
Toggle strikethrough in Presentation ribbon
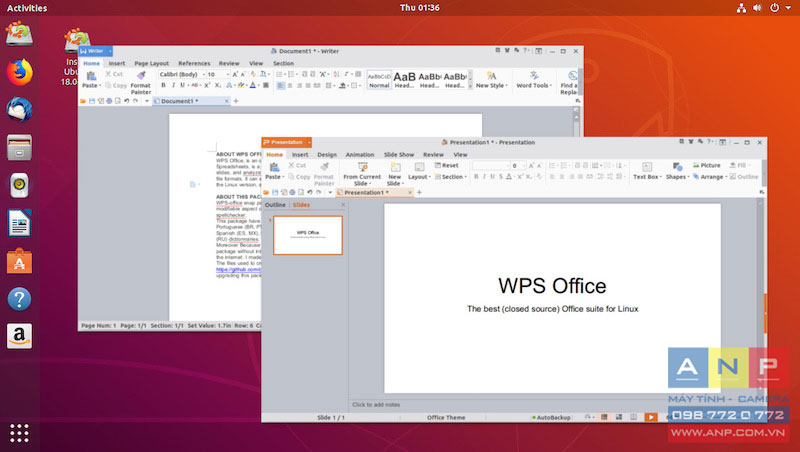501,177
